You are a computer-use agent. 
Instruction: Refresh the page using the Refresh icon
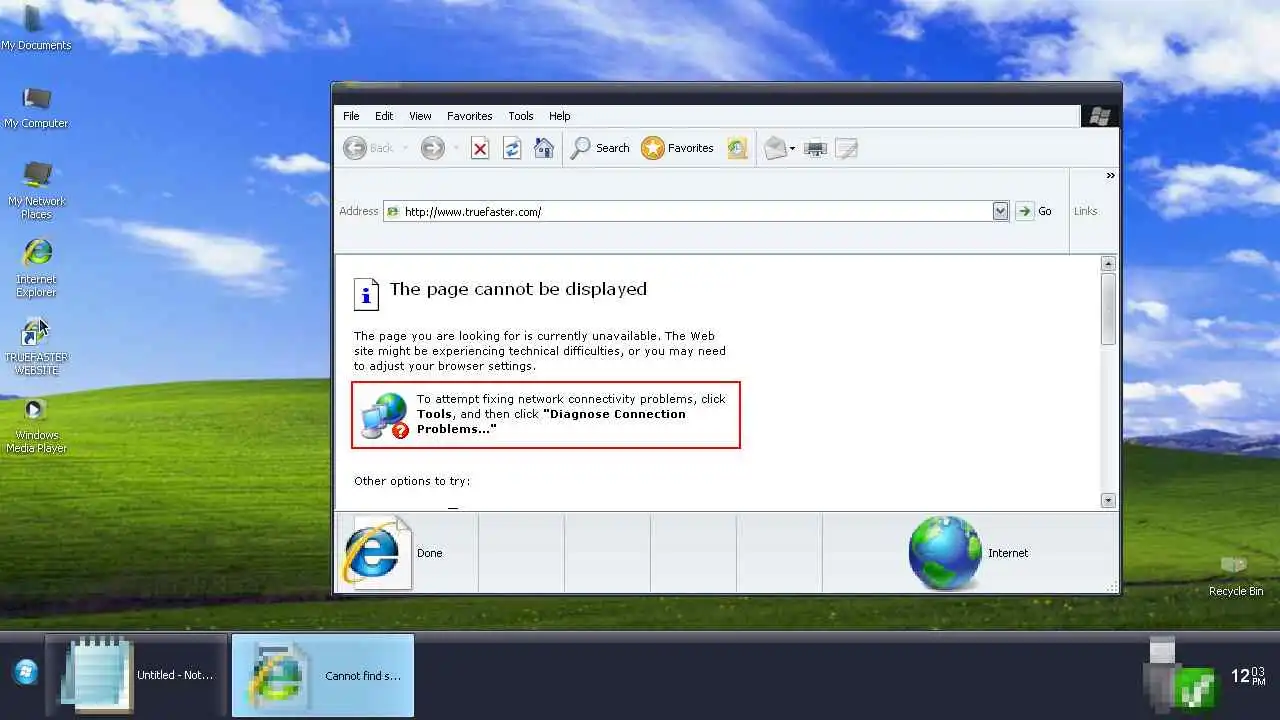click(512, 148)
